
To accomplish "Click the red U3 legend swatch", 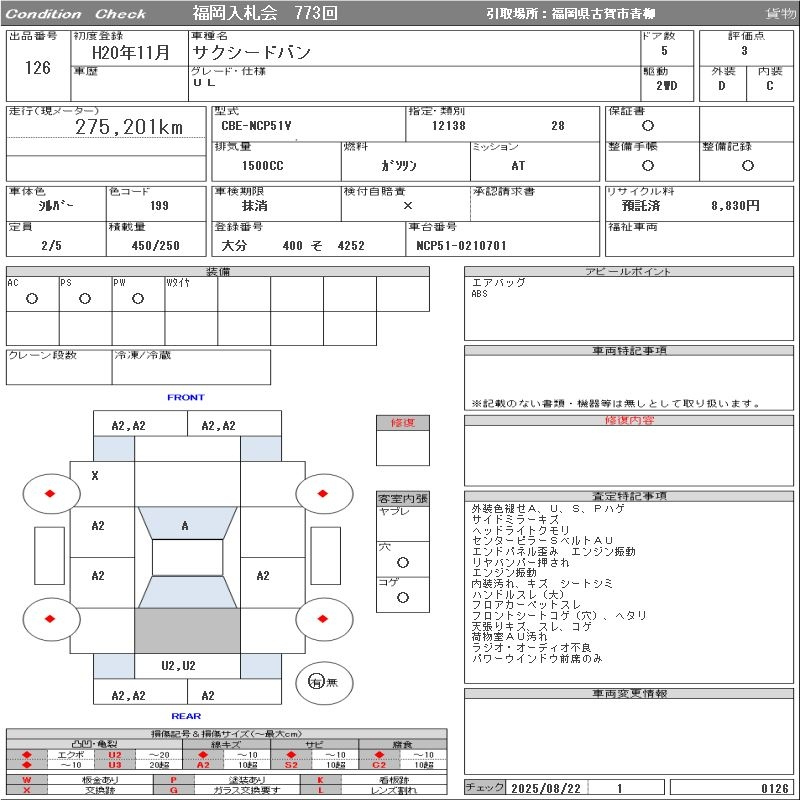I will point(115,765).
